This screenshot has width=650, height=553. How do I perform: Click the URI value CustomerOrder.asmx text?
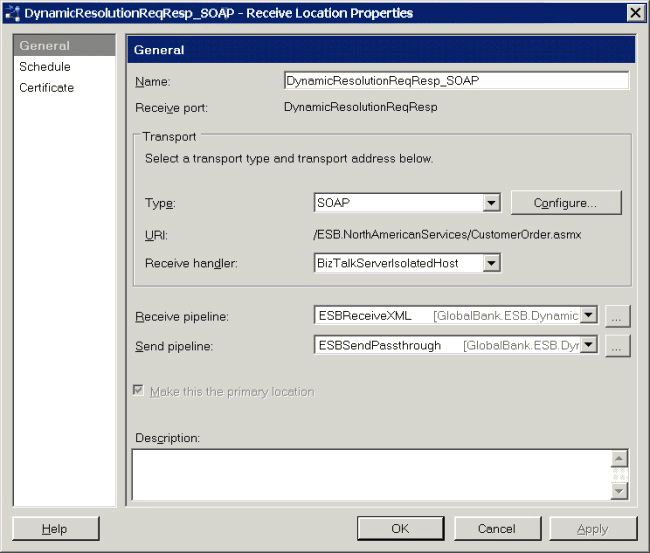tap(447, 235)
